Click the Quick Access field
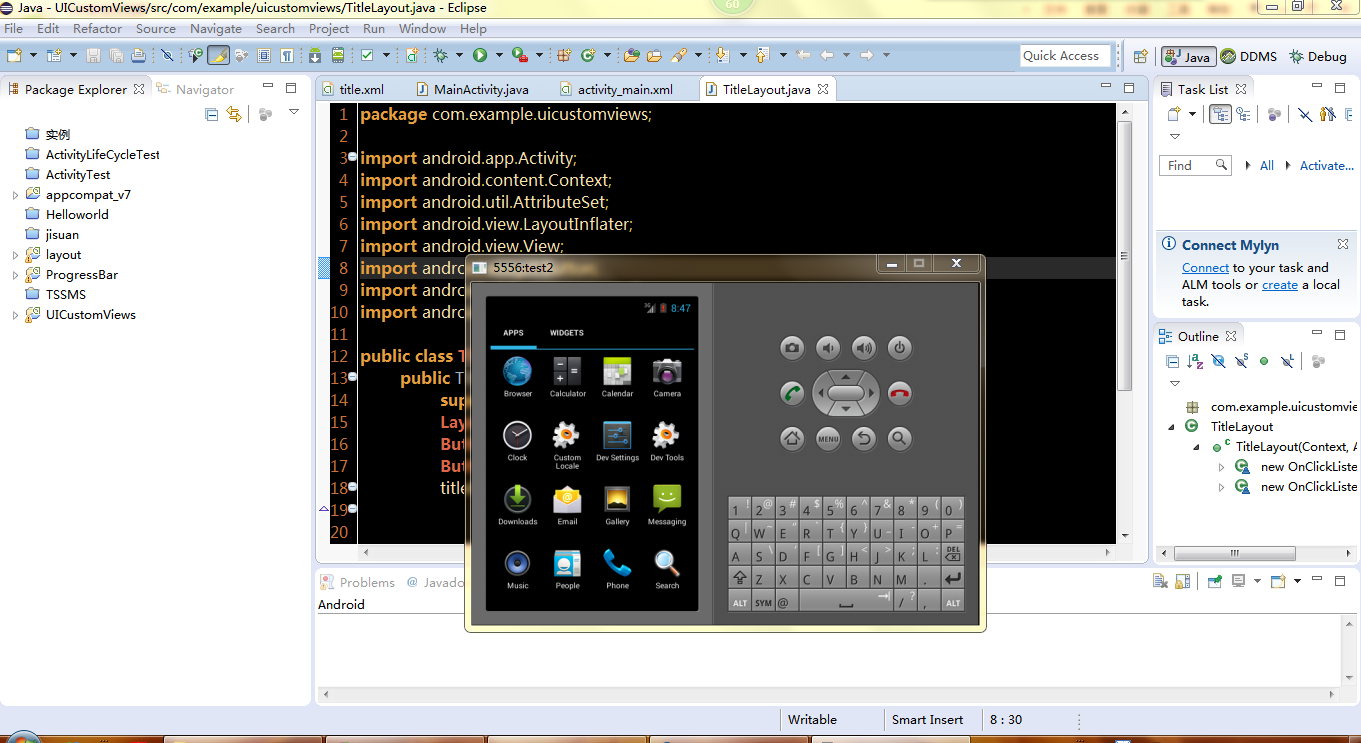This screenshot has height=743, width=1361. [x=1064, y=56]
